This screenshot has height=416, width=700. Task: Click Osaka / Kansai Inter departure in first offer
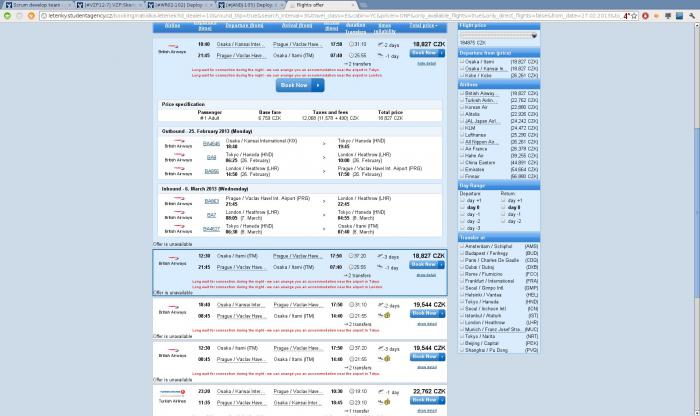tap(239, 44)
